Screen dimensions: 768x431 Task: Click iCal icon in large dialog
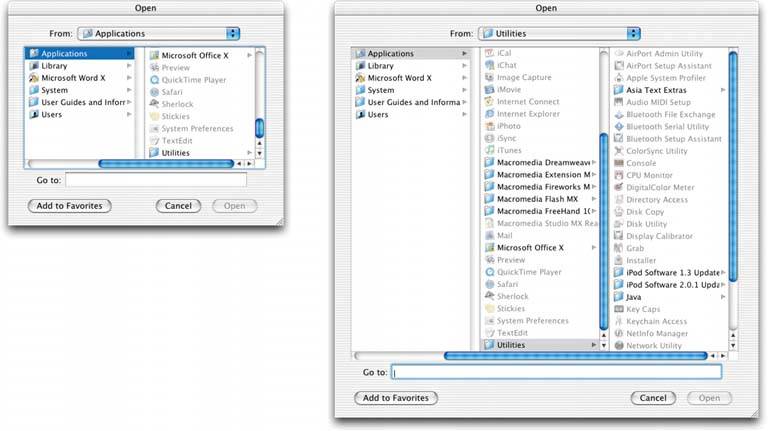click(x=489, y=53)
